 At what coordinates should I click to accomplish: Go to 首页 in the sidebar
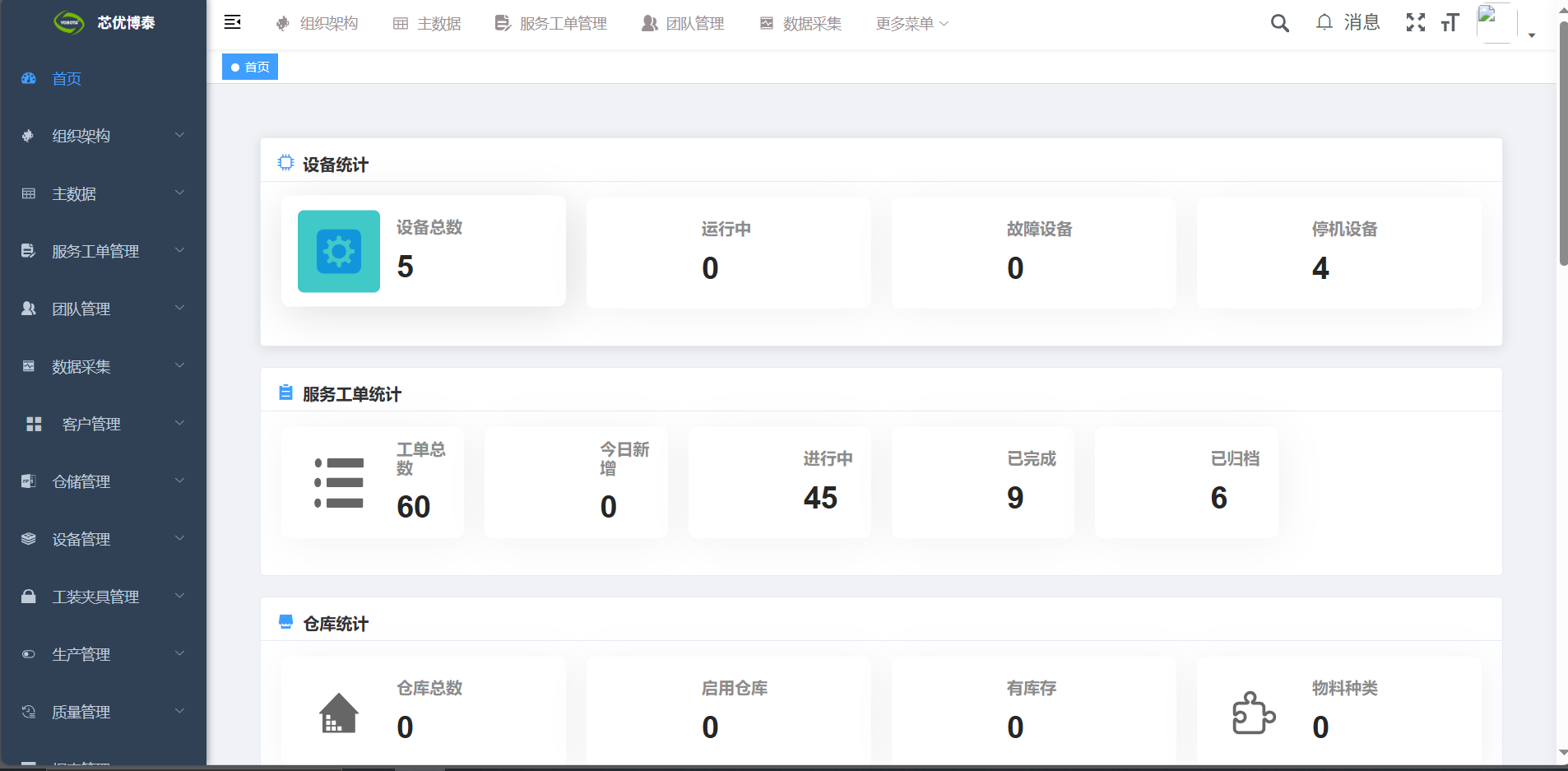(x=66, y=79)
